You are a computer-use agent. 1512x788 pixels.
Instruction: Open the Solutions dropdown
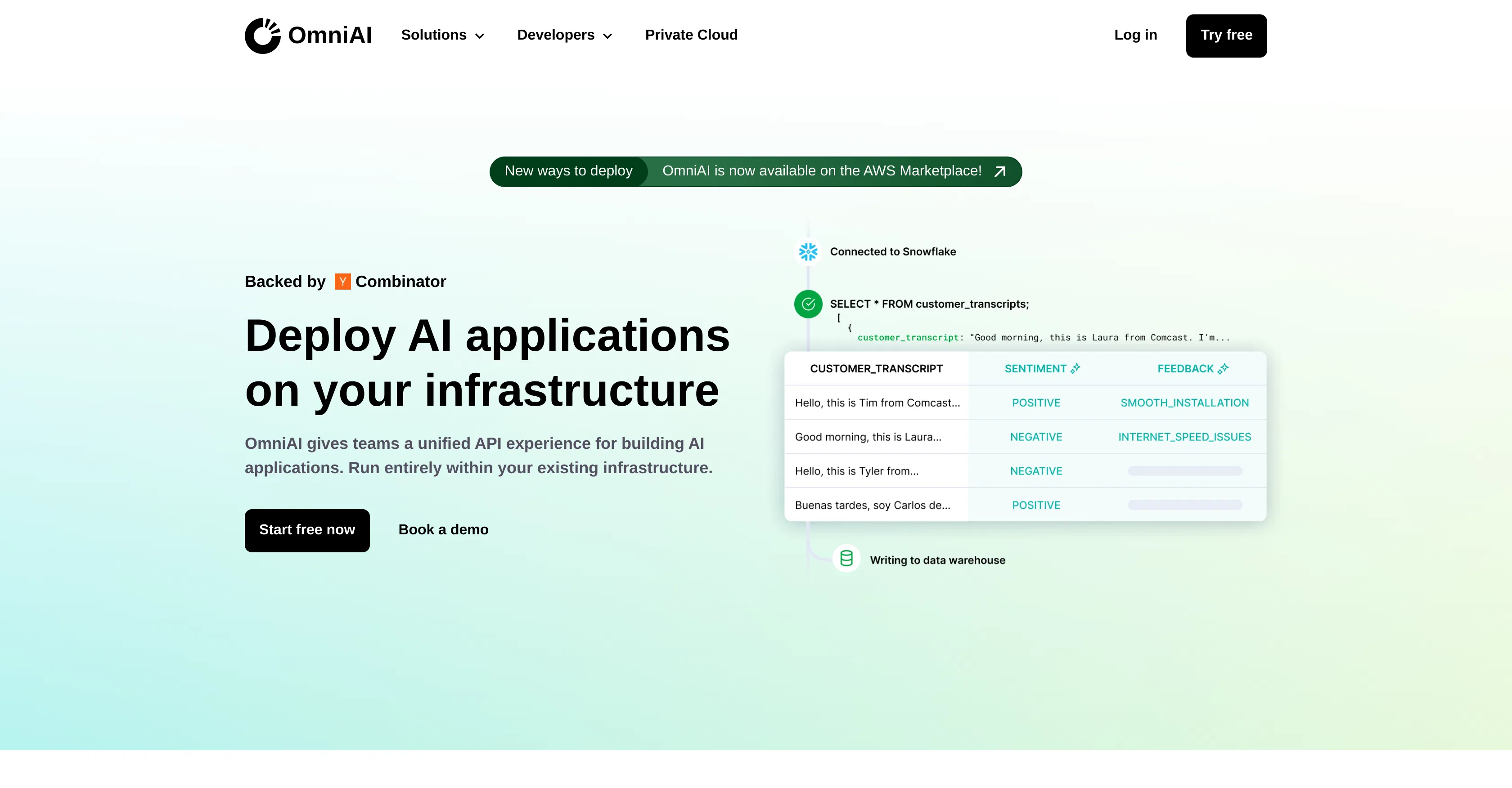pyautogui.click(x=442, y=35)
